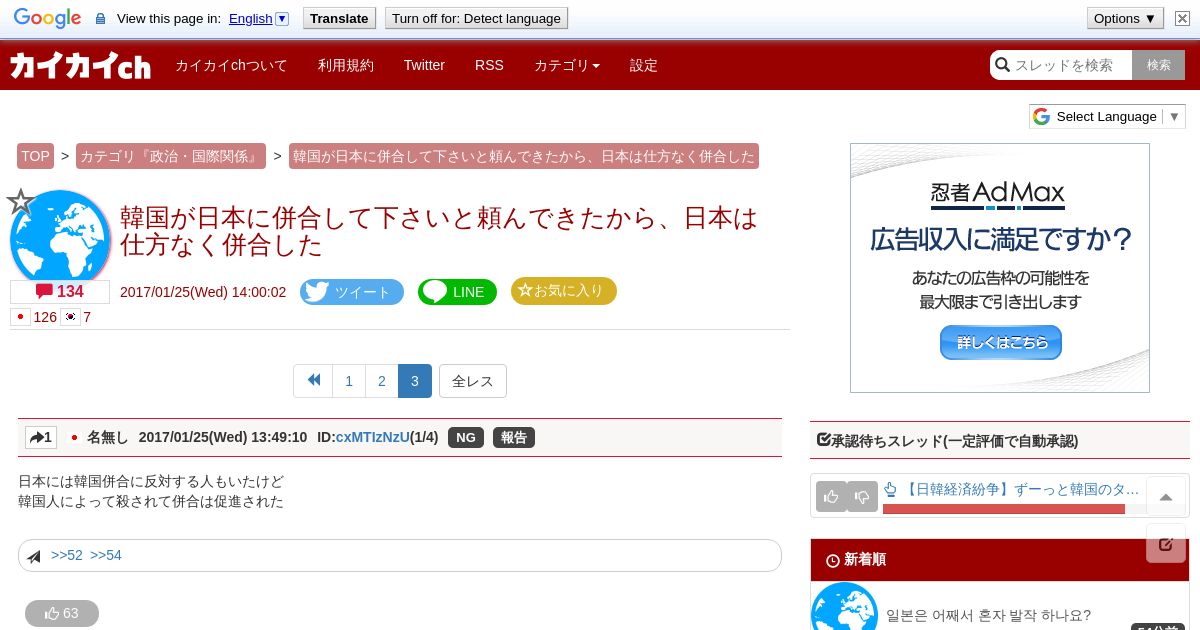Mark post as NG
The width and height of the screenshot is (1200, 630).
pyautogui.click(x=466, y=437)
